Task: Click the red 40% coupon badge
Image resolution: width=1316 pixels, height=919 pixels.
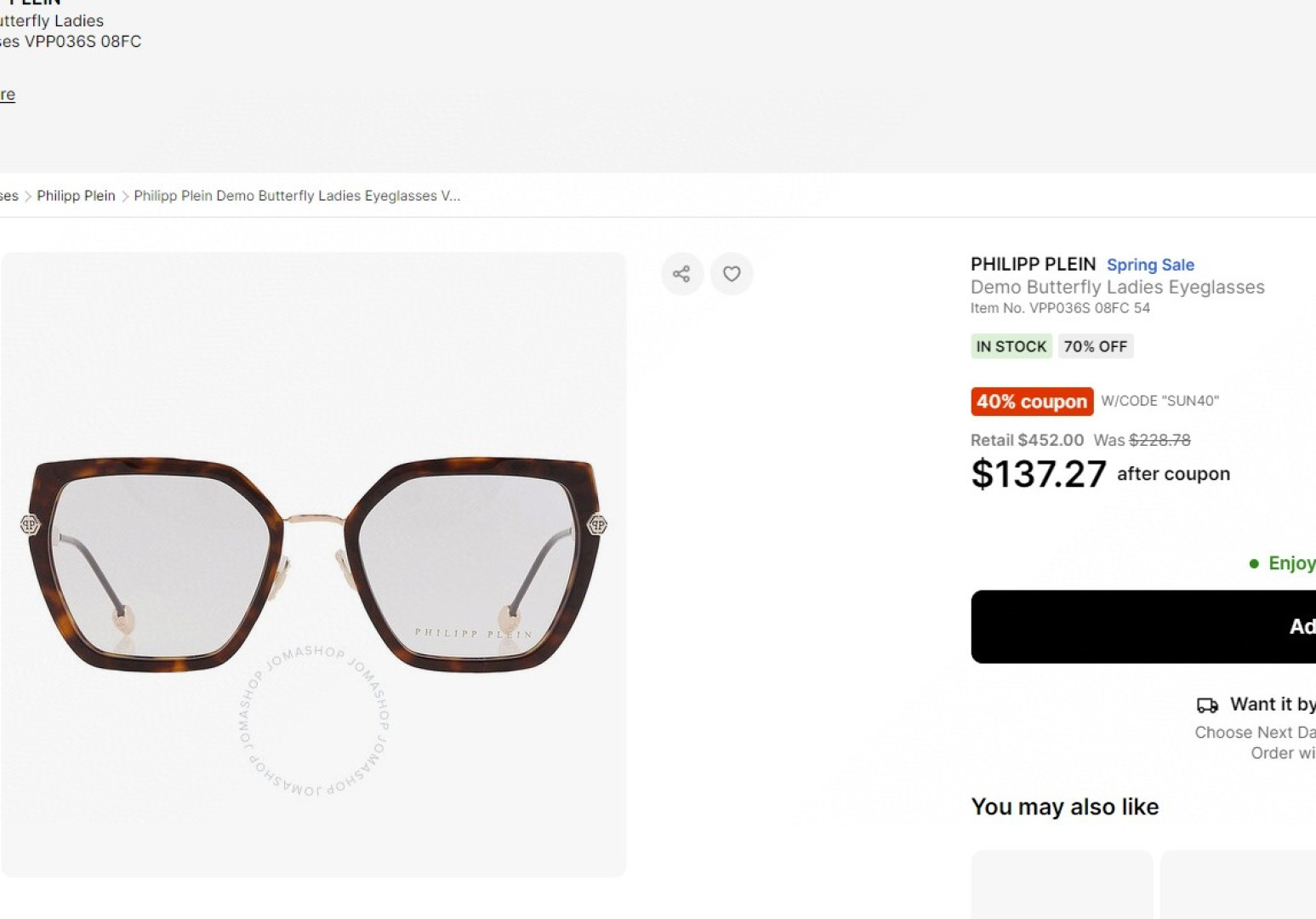Action: point(1032,402)
